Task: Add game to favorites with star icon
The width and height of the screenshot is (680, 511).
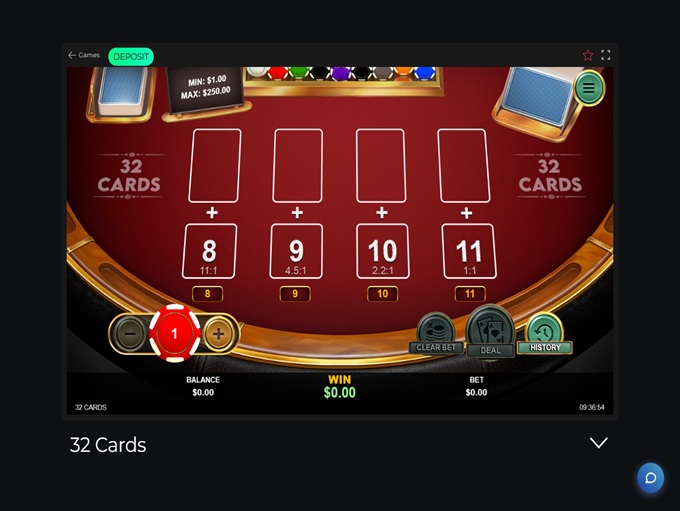Action: [x=588, y=55]
